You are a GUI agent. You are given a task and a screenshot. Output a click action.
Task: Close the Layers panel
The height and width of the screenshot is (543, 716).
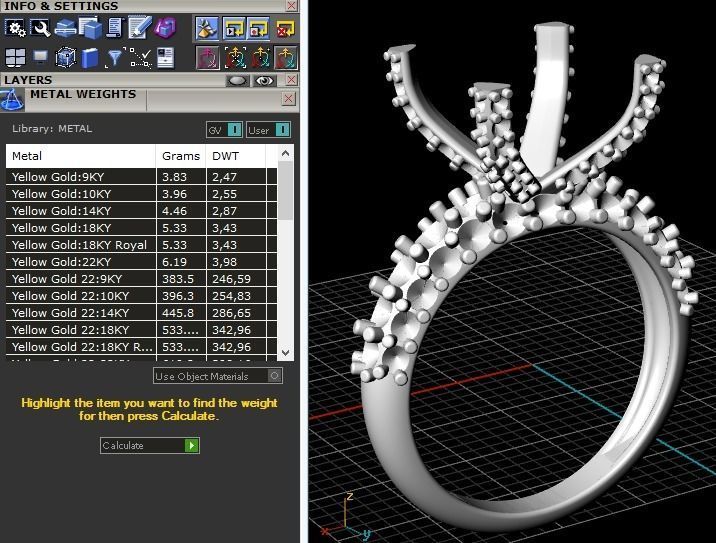point(291,80)
